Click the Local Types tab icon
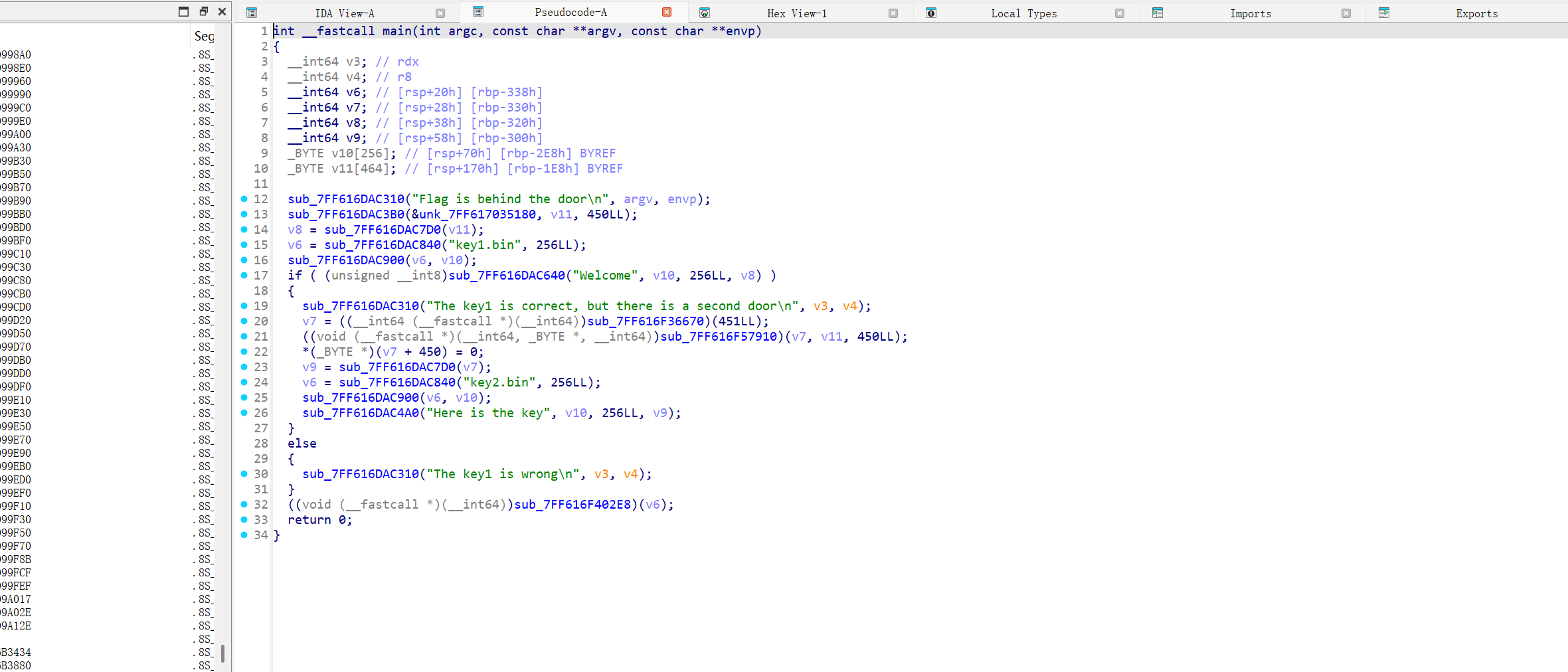Screen dimensions: 1568x672 pyautogui.click(x=931, y=13)
